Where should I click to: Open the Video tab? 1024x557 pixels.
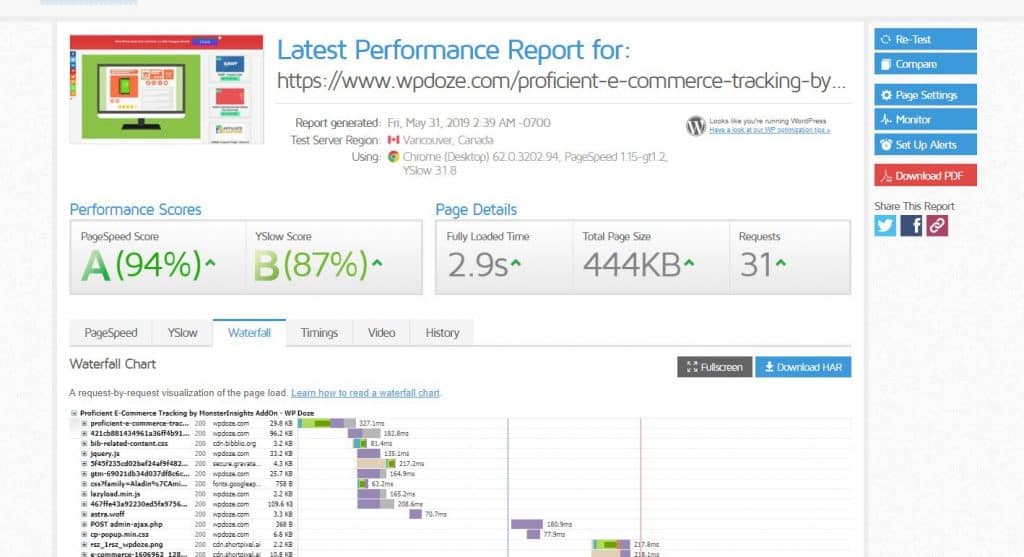click(x=381, y=332)
